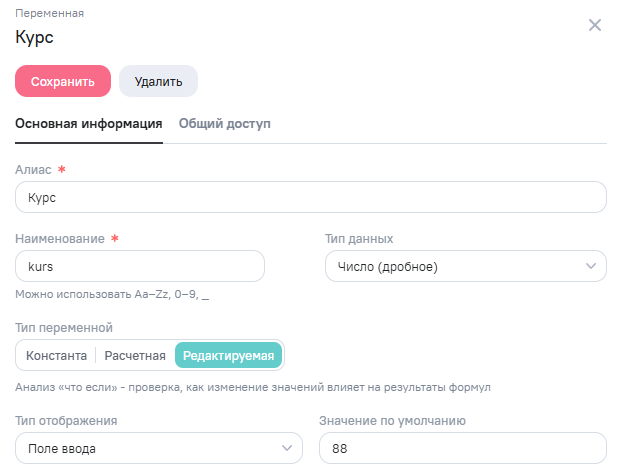622x473 pixels.
Task: Click into the Наименование field containing kurs
Action: (x=140, y=267)
